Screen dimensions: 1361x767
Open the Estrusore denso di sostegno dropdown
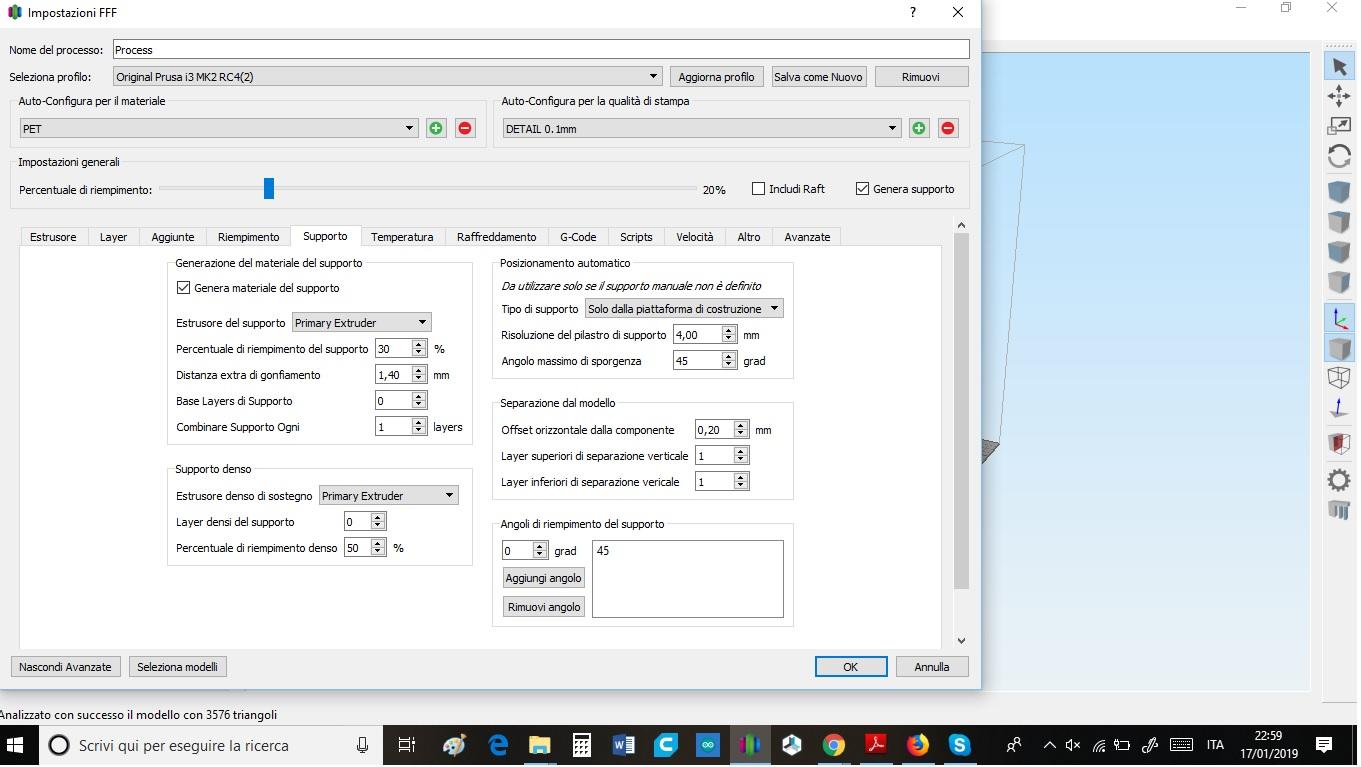(388, 496)
